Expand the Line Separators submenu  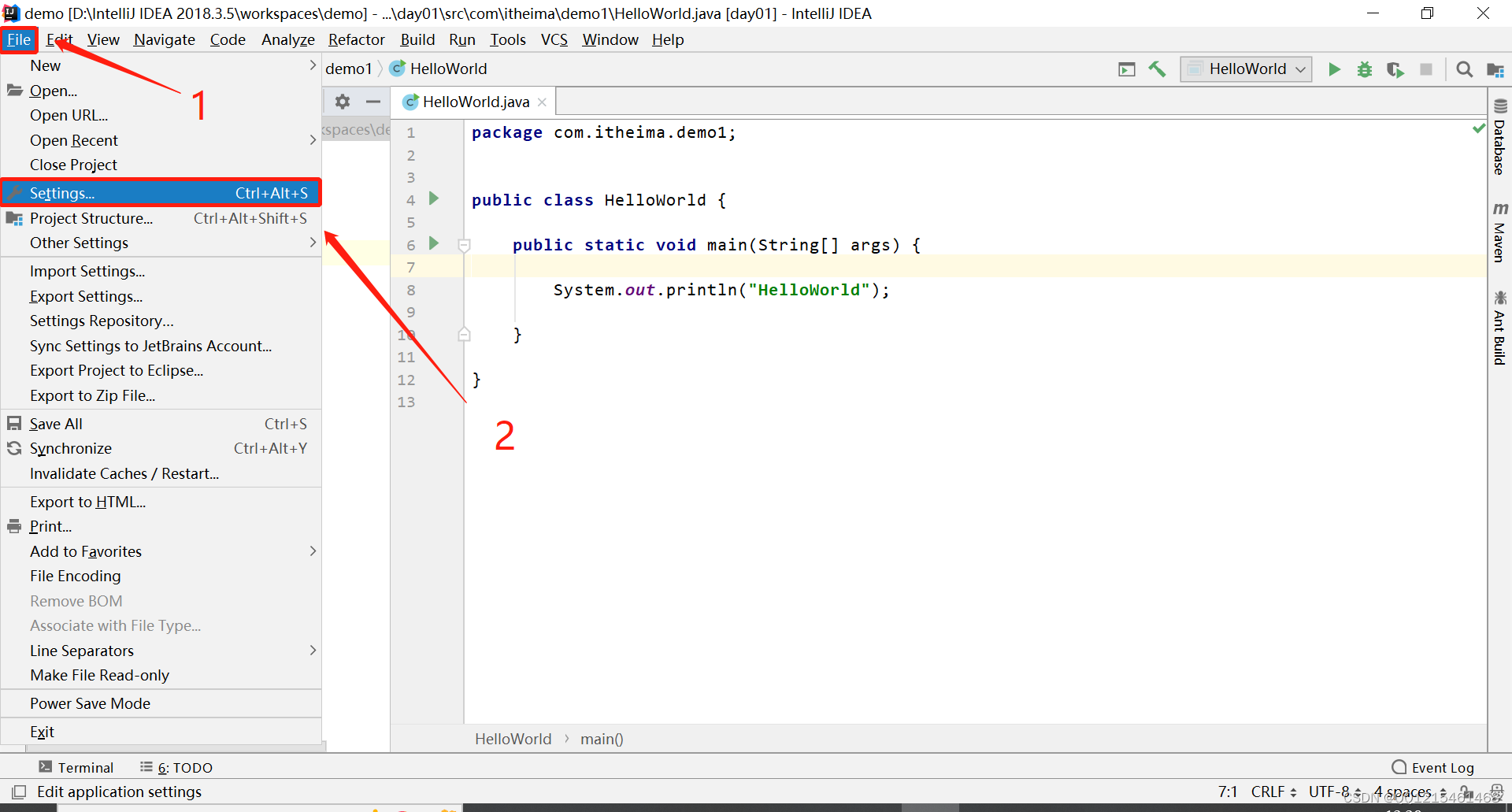[x=161, y=651]
